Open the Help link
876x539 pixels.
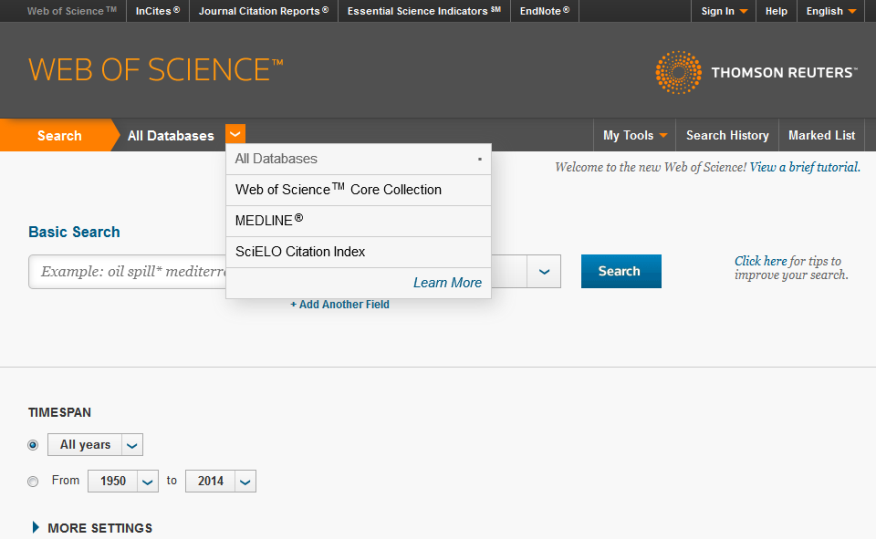point(776,11)
